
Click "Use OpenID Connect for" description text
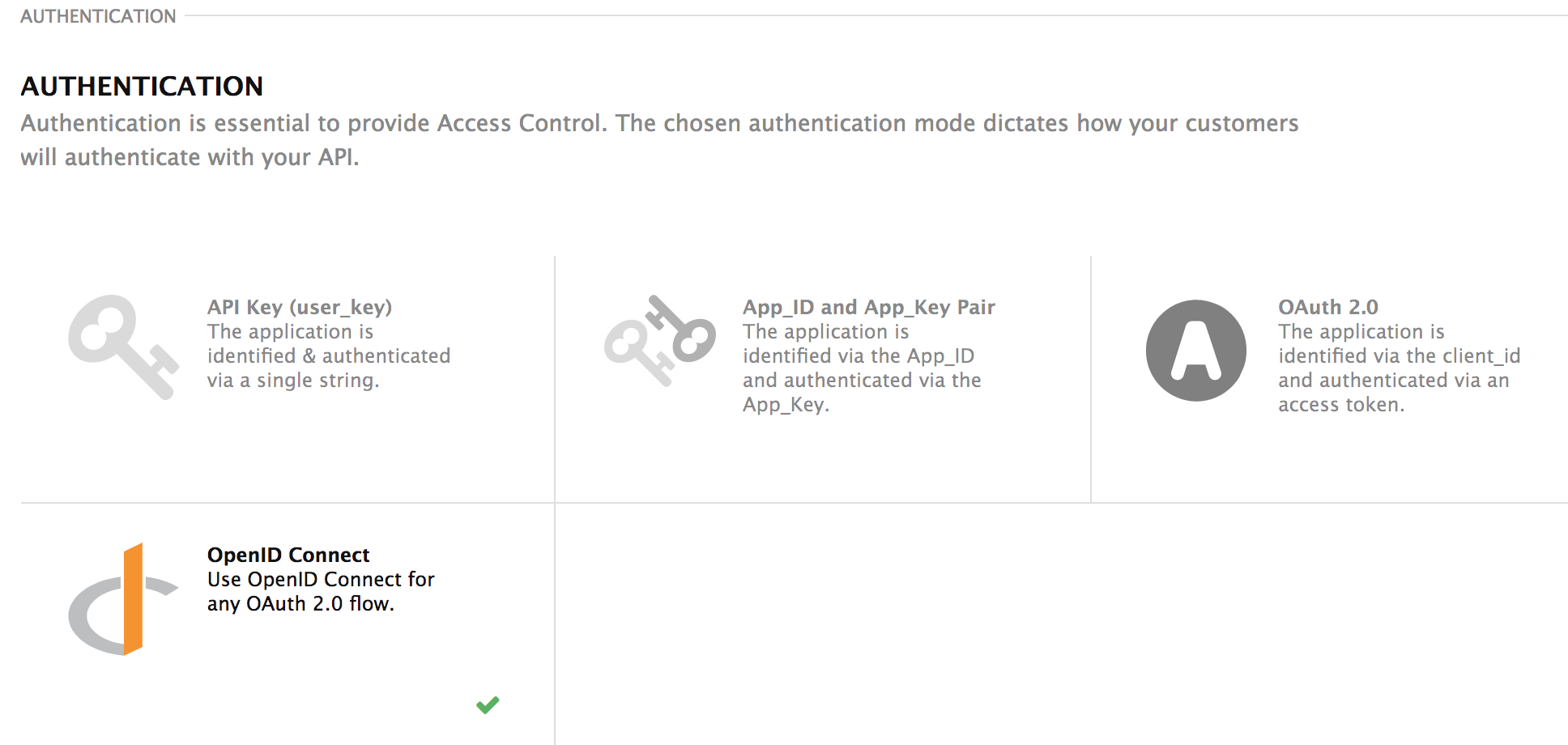pyautogui.click(x=321, y=580)
